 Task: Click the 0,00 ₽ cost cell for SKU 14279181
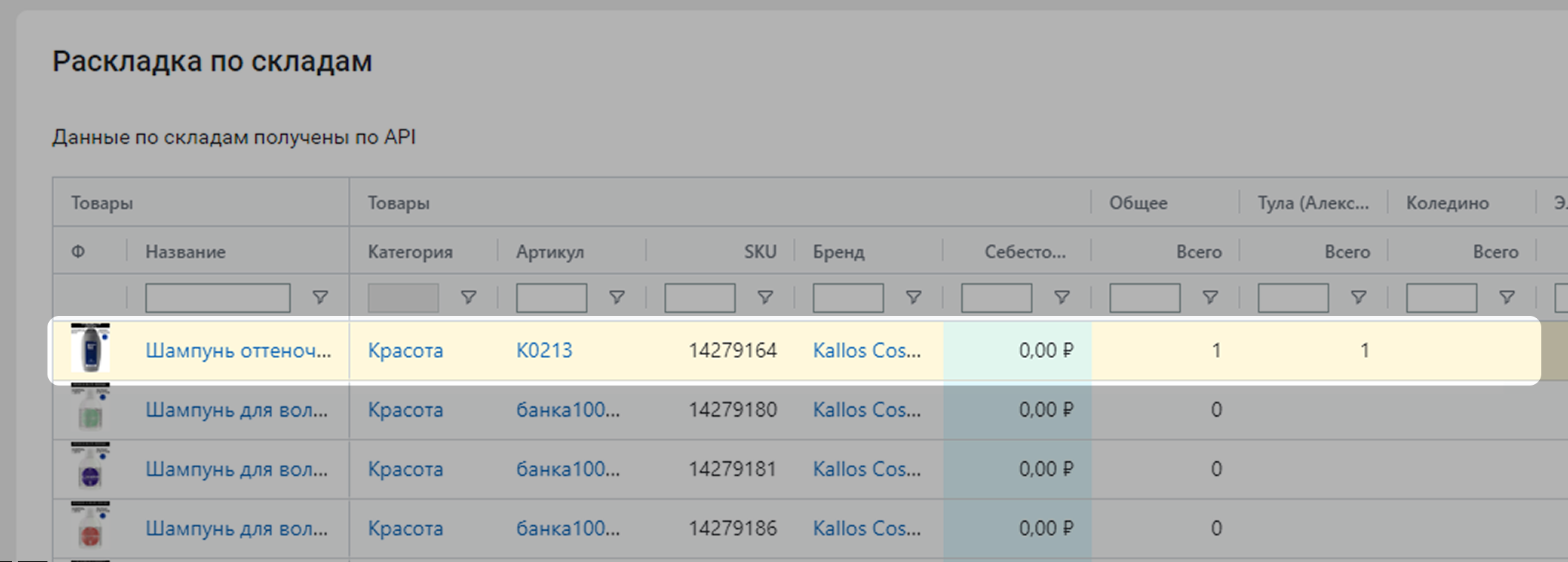coord(1045,469)
